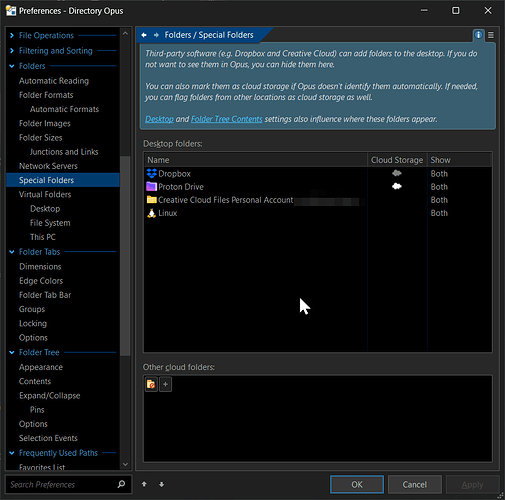Click the Cancel button
This screenshot has height=500, width=505.
click(x=415, y=484)
